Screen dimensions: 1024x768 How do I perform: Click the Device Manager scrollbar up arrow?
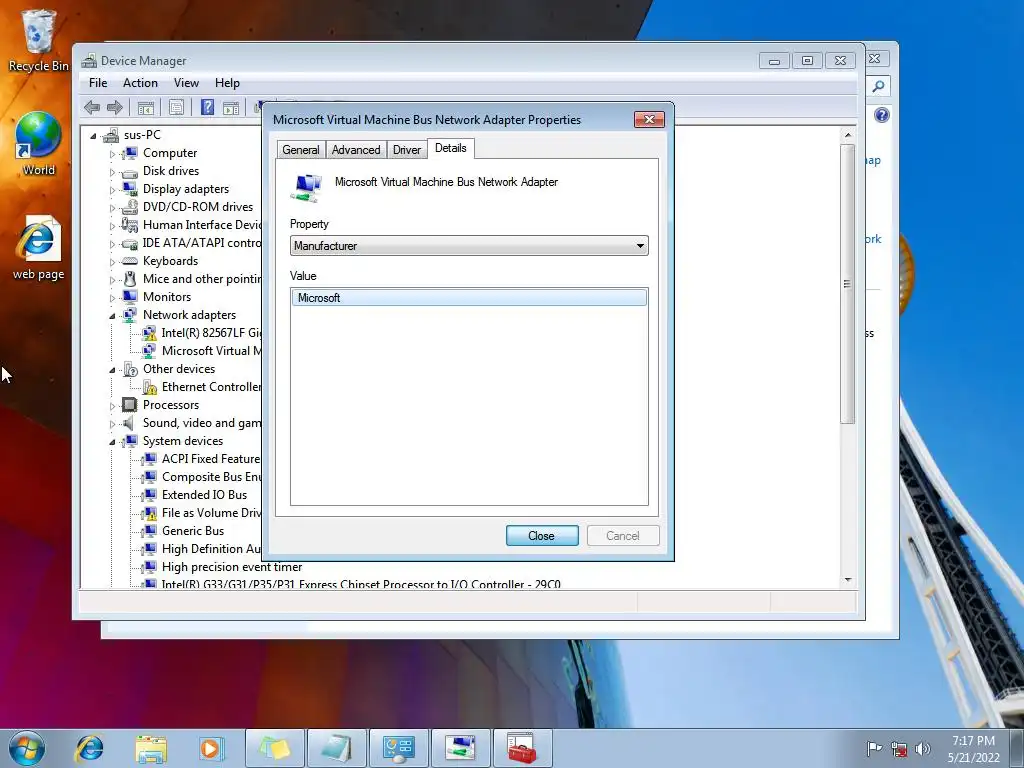pos(848,135)
